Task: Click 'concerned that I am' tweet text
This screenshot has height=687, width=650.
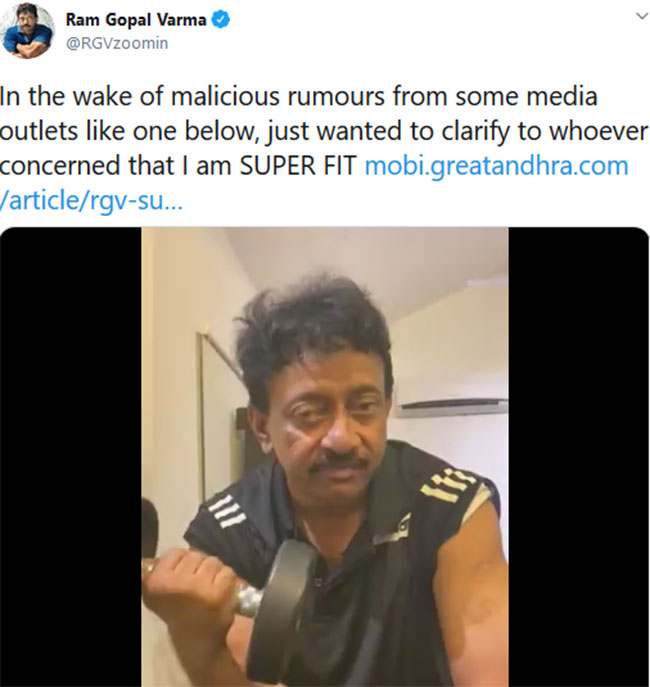Action: 116,166
